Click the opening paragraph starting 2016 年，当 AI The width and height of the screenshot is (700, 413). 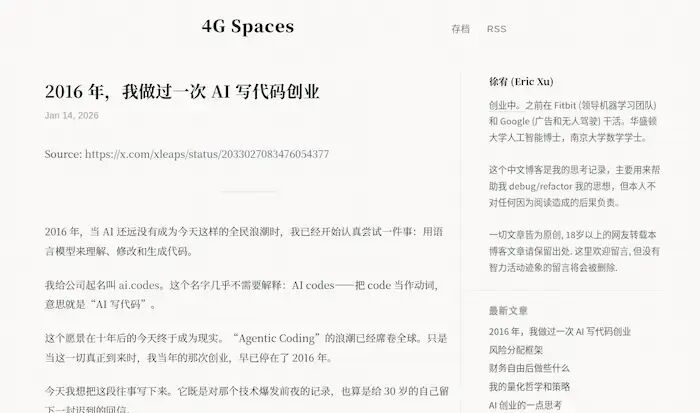[244, 241]
